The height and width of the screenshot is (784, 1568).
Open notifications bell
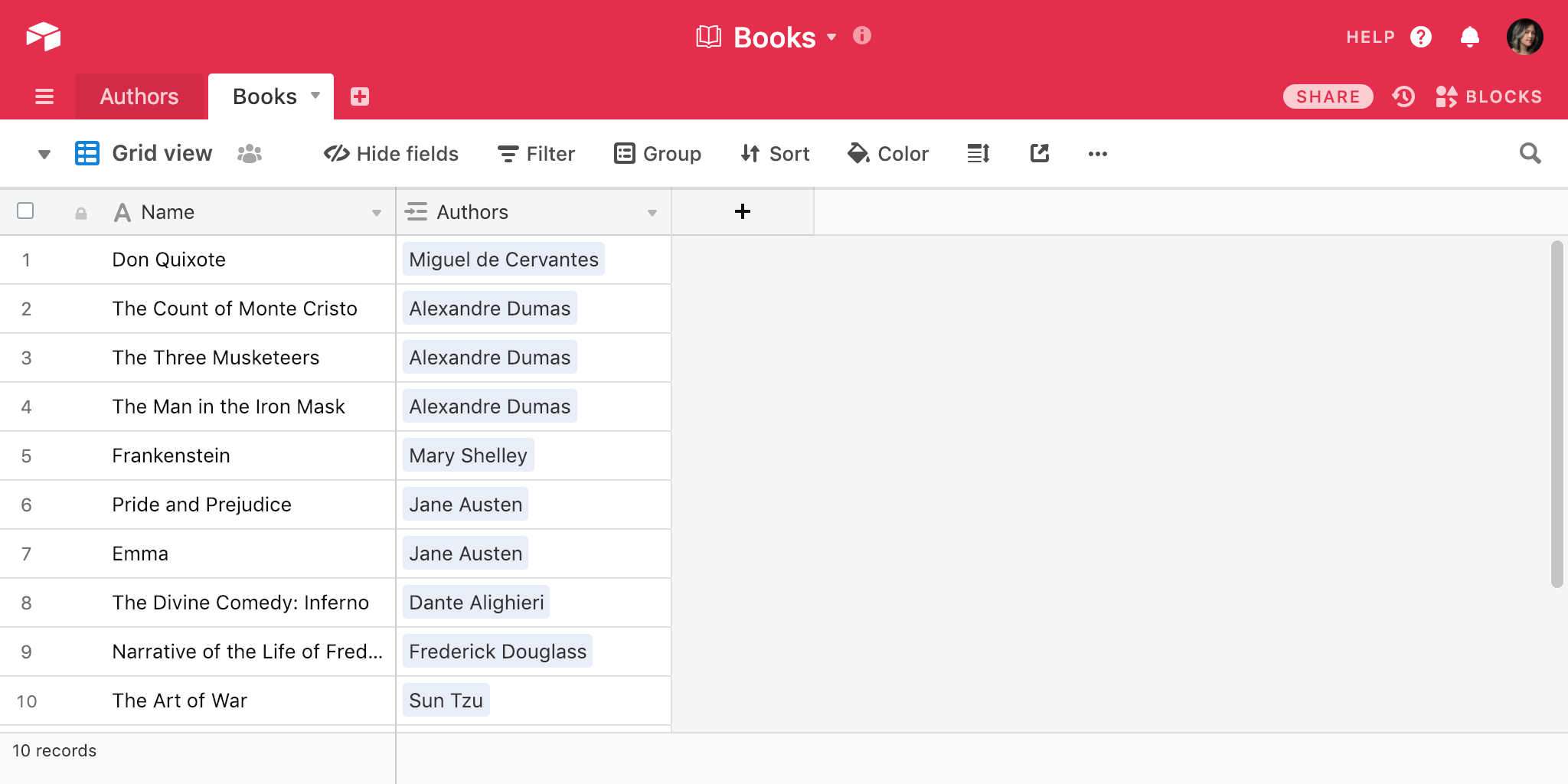click(1470, 37)
